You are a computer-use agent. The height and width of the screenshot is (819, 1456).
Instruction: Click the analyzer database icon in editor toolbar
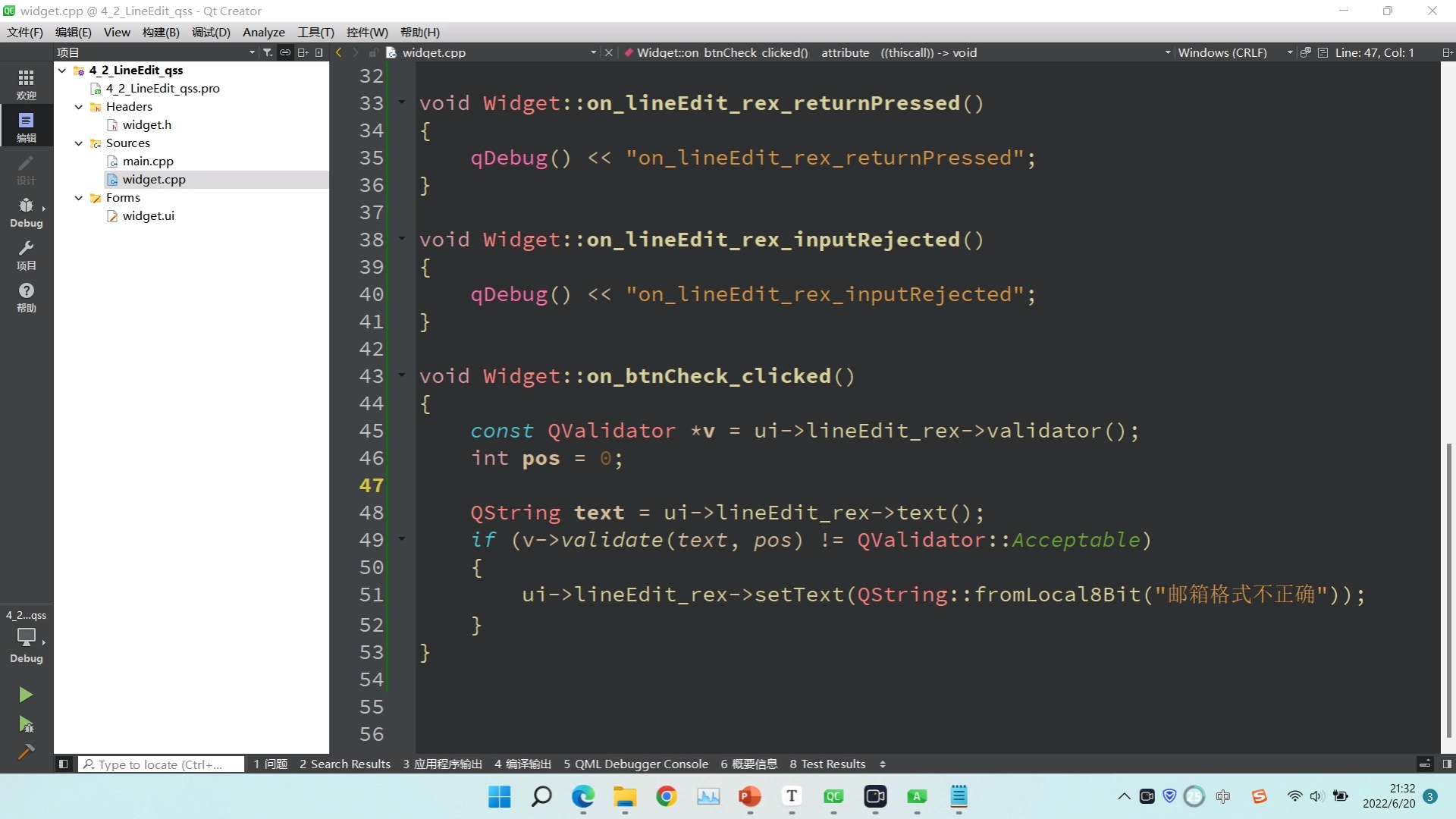pyautogui.click(x=1305, y=52)
